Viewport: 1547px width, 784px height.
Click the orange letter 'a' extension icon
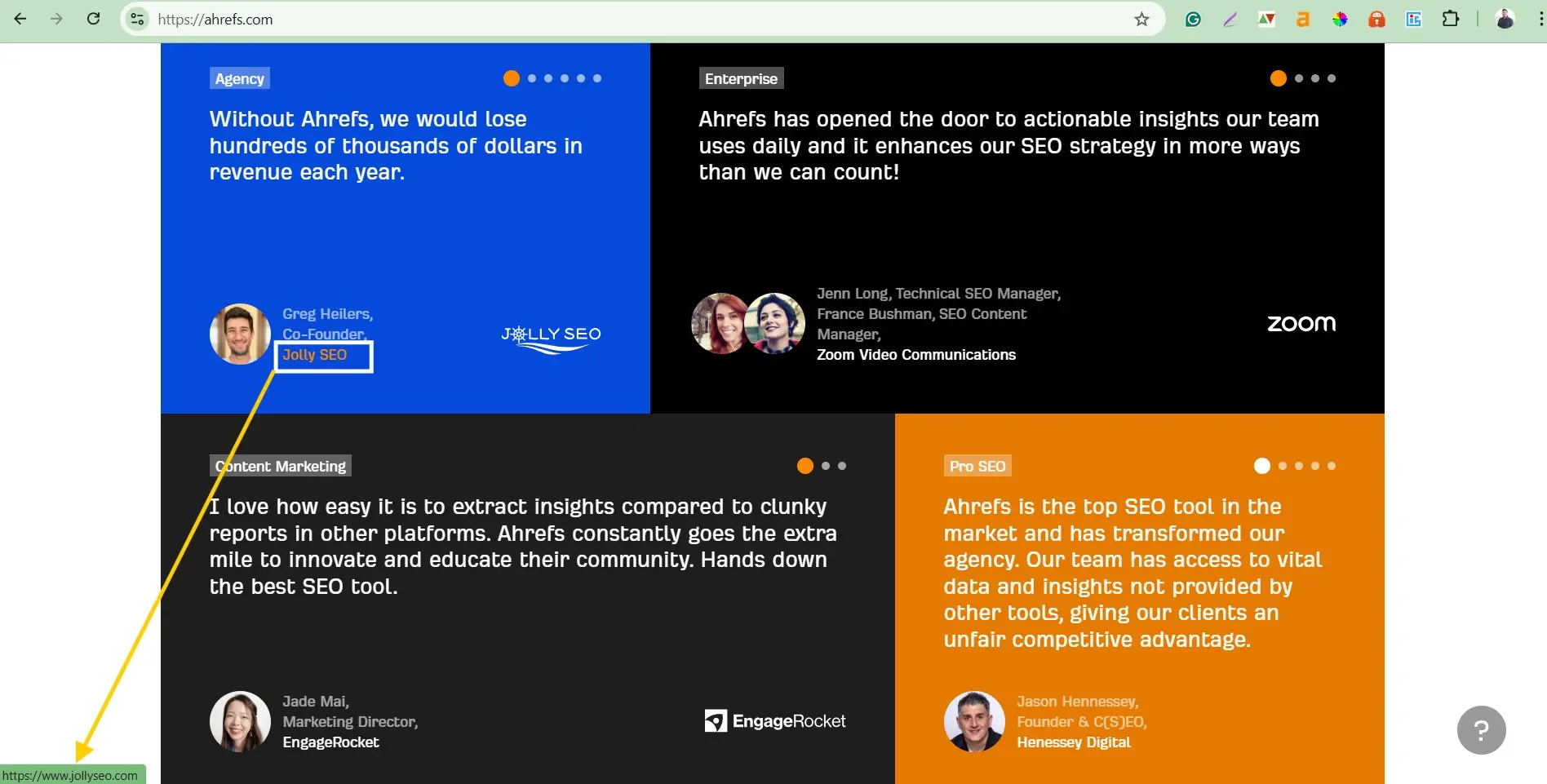(x=1303, y=20)
